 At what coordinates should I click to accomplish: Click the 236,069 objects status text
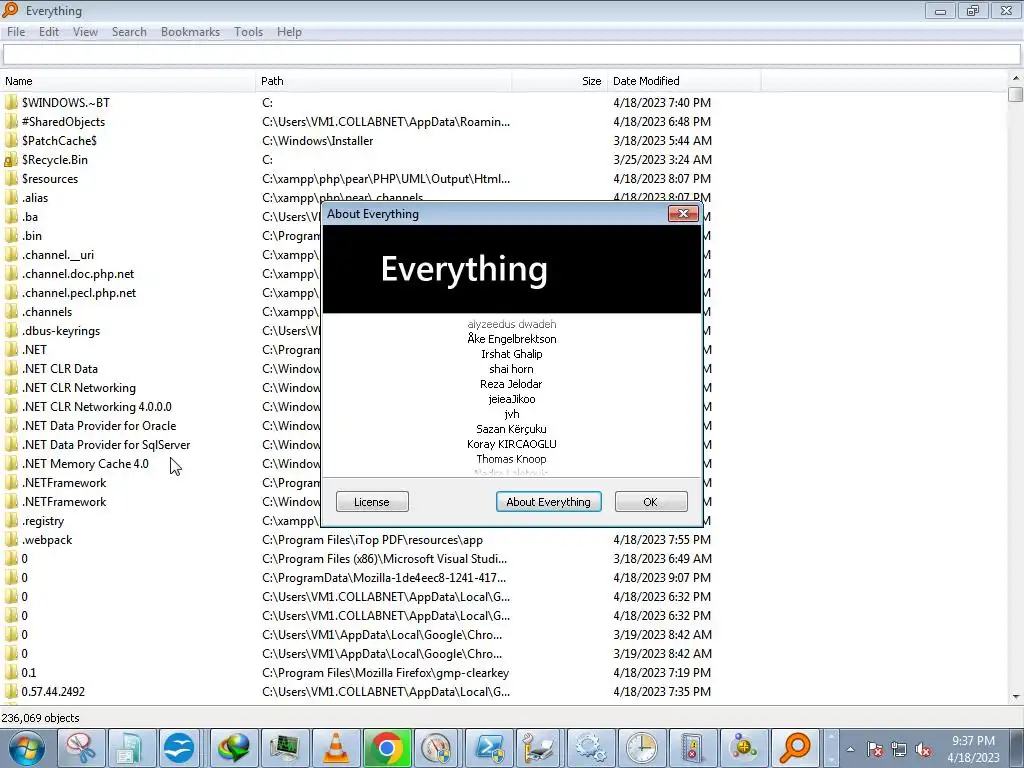(x=40, y=718)
